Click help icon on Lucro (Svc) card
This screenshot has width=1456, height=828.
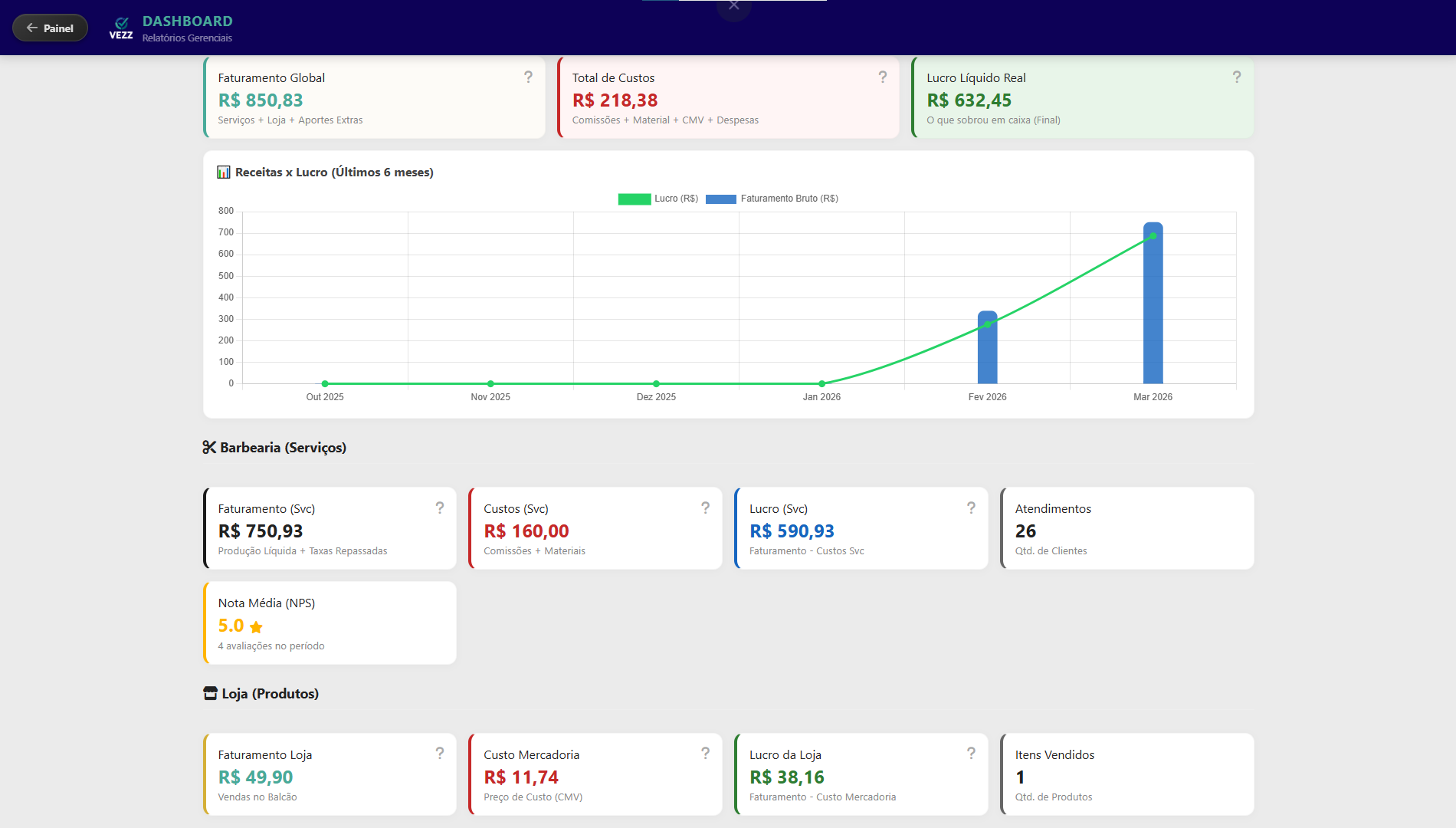(971, 508)
